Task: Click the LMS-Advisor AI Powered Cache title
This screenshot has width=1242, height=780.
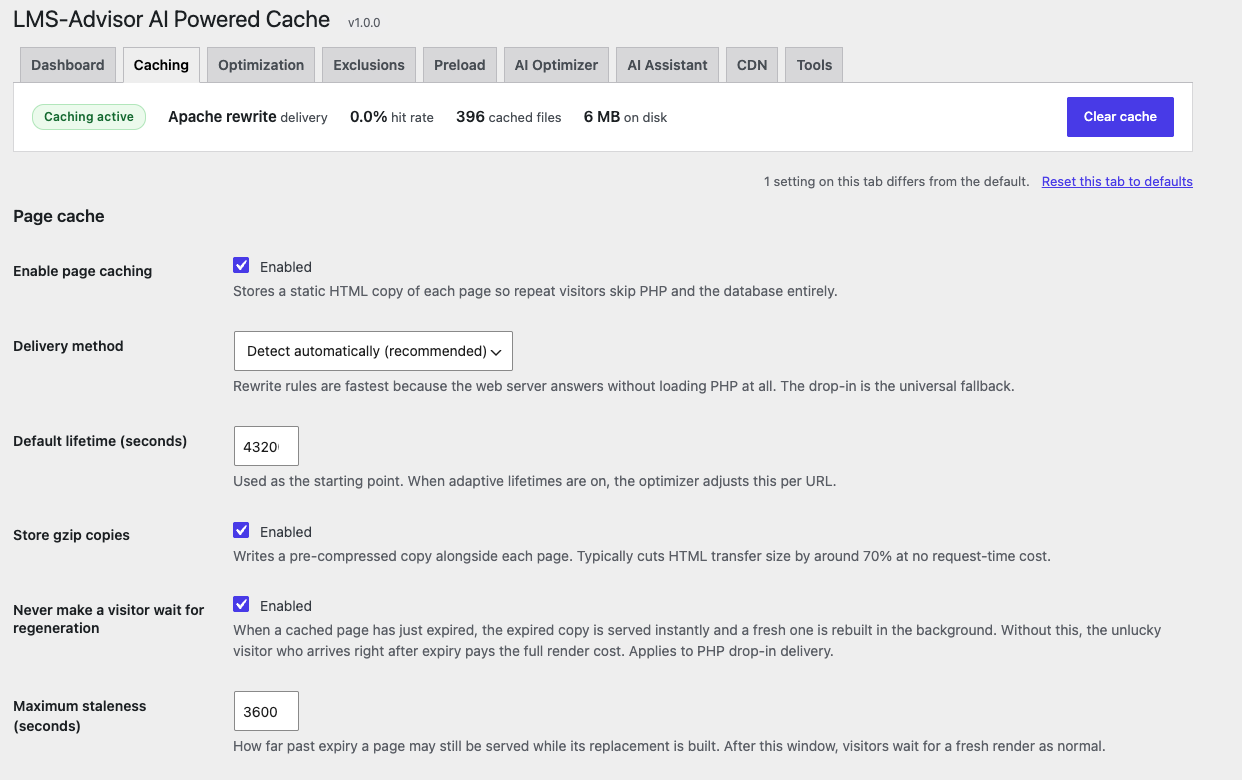Action: pyautogui.click(x=171, y=19)
